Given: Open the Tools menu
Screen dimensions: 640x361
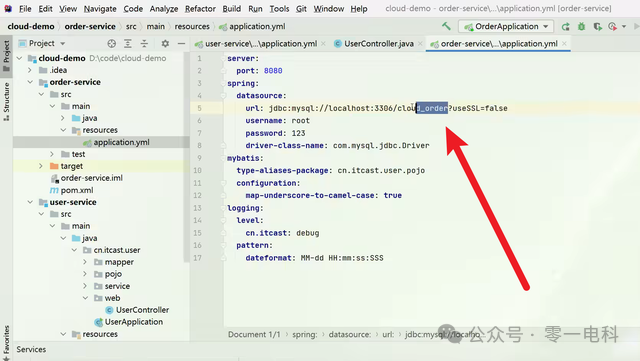Looking at the screenshot, I should pos(279,9).
